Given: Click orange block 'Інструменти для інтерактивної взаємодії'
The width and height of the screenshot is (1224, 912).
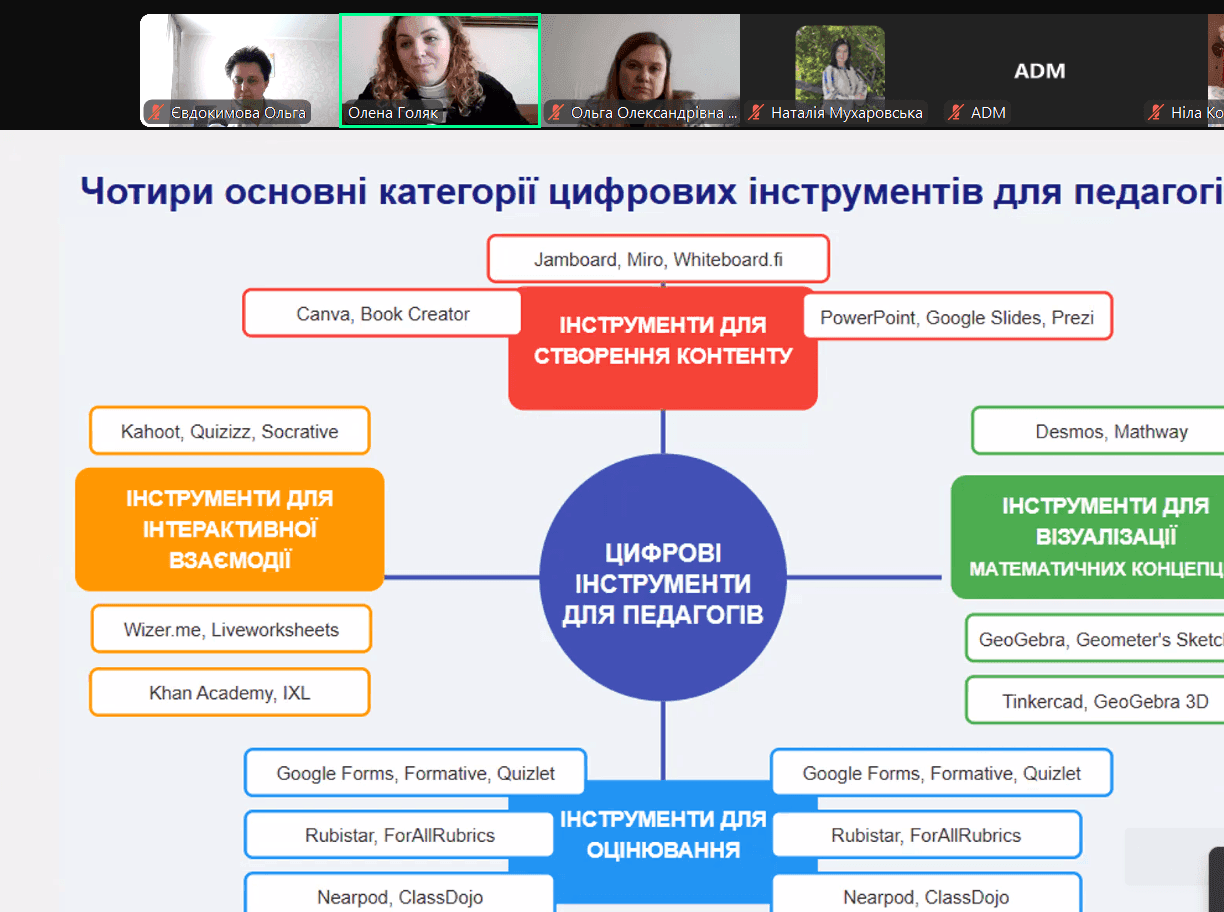Looking at the screenshot, I should 230,529.
